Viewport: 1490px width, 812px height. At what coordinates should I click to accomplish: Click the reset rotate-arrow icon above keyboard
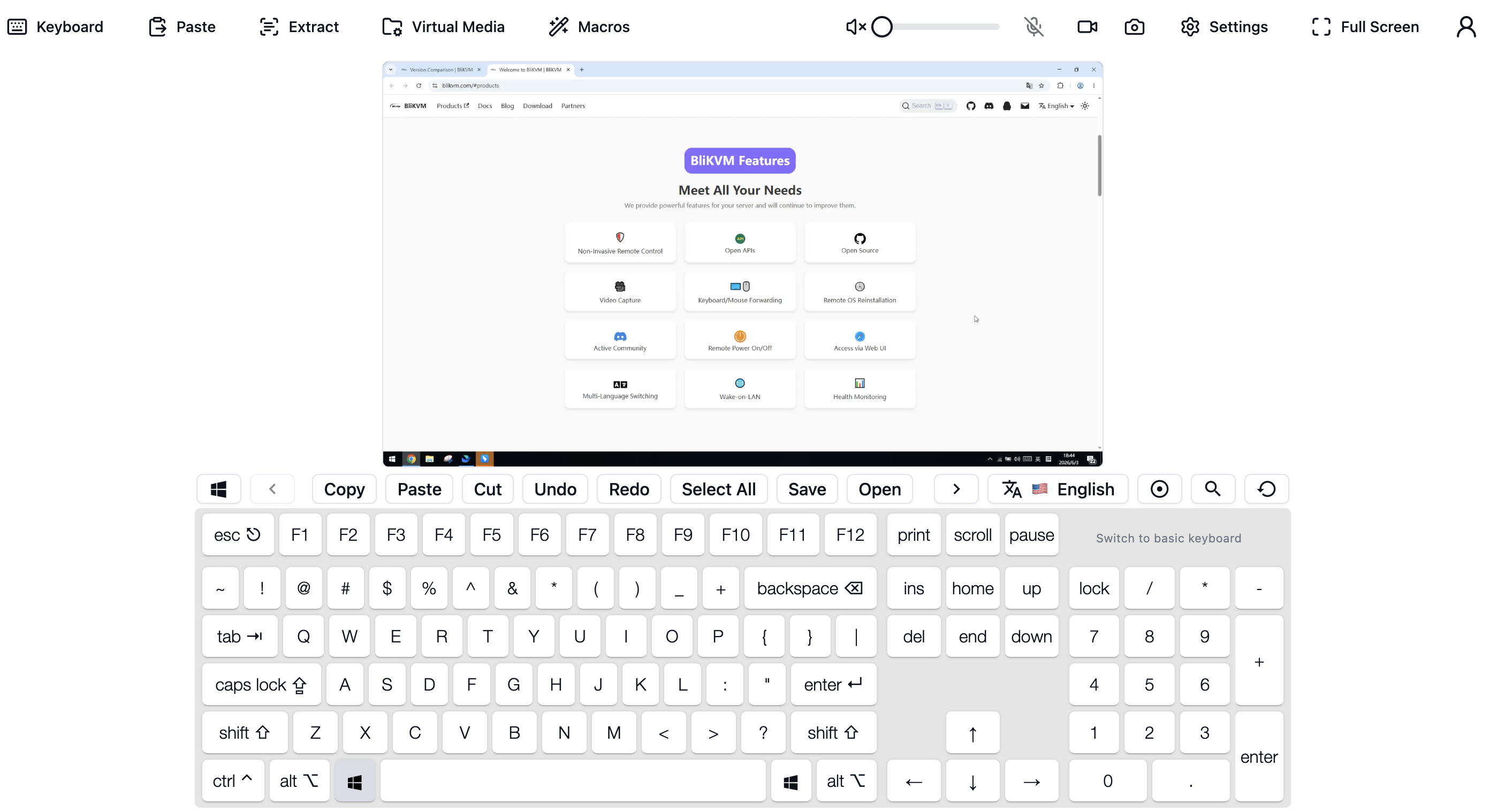click(1267, 489)
